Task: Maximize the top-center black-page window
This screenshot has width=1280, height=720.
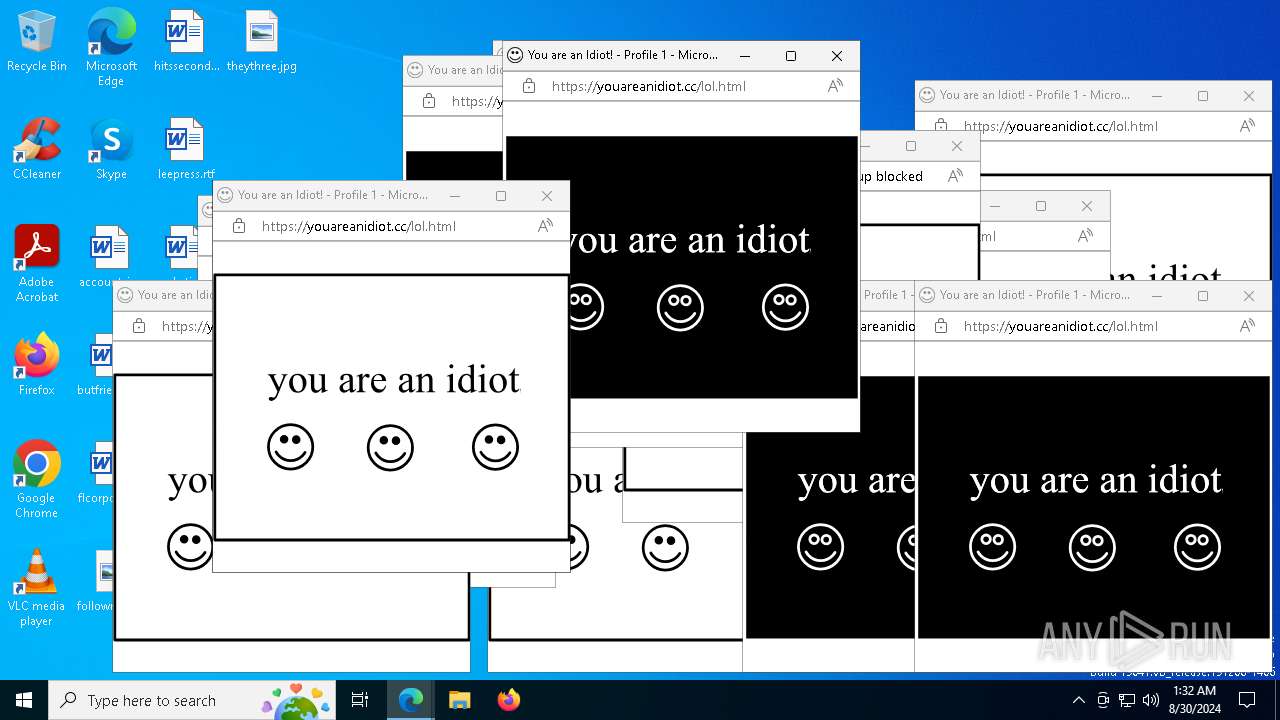Action: pos(791,56)
